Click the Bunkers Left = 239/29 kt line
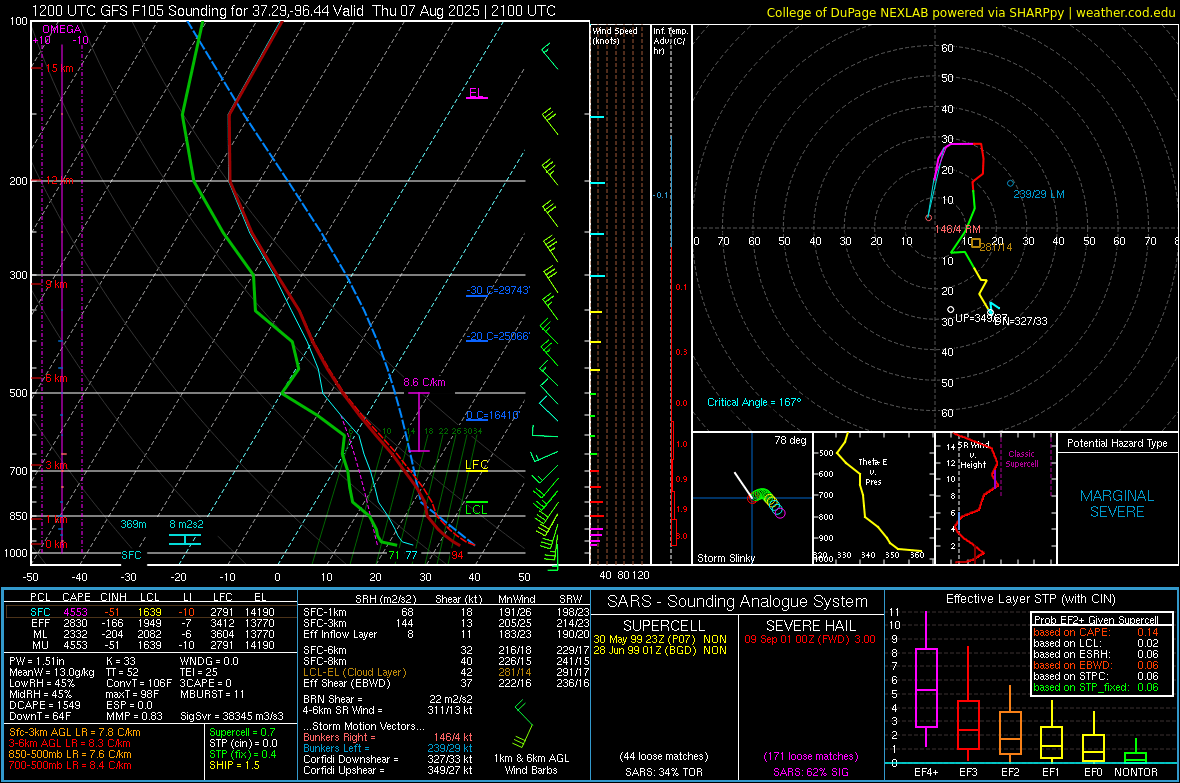This screenshot has height=783, width=1180. [388, 748]
